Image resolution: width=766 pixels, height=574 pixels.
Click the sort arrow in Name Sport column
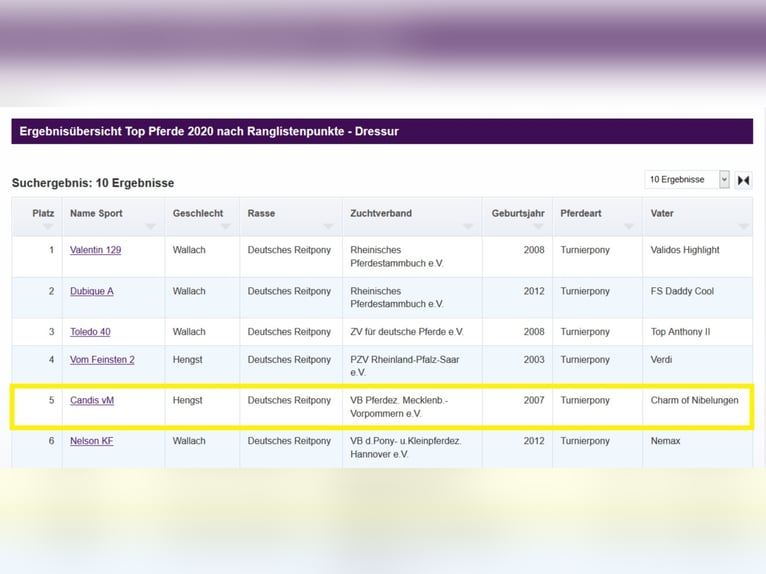150,227
